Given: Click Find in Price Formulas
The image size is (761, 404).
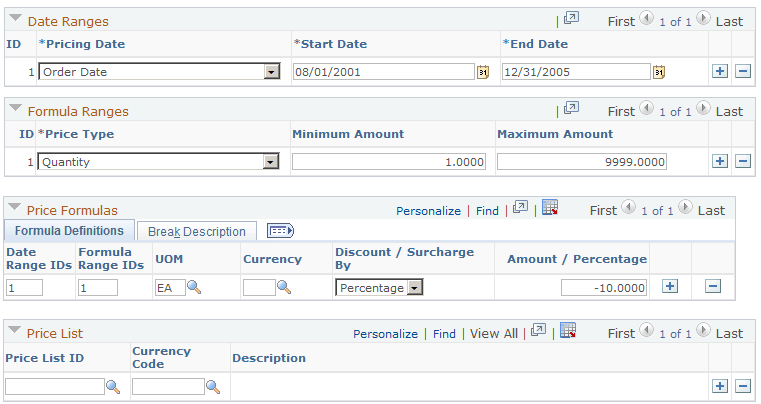Looking at the screenshot, I should click(x=487, y=211).
